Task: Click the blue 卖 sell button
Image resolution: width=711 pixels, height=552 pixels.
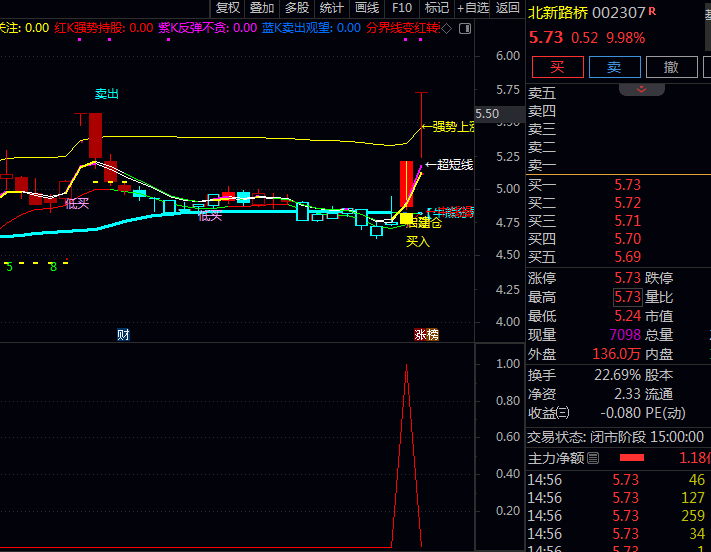Action: (614, 67)
